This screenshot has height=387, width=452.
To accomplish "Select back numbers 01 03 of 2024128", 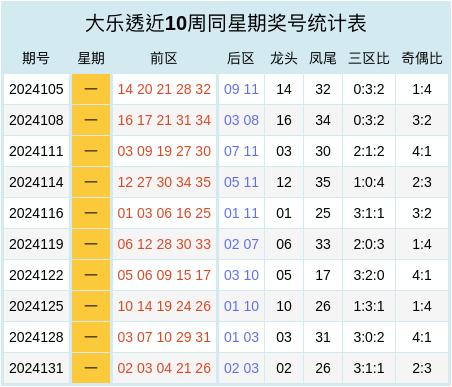I will [241, 337].
